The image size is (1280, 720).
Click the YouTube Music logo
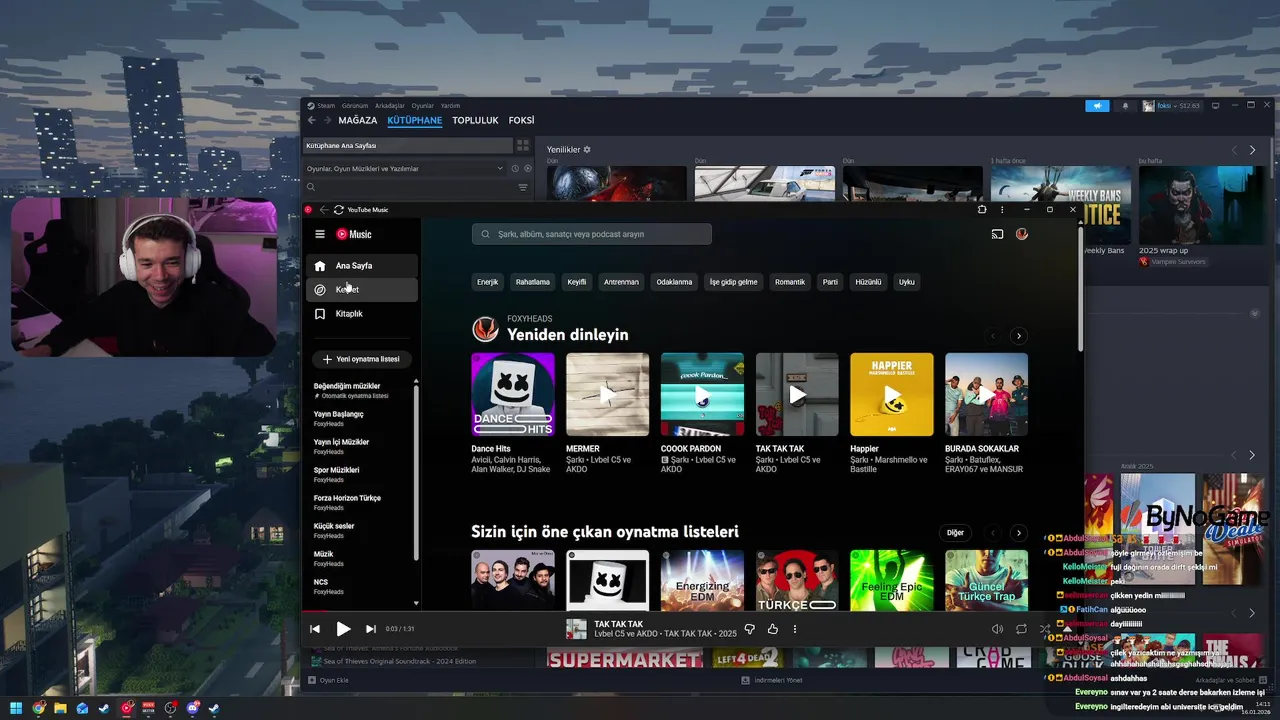pos(354,234)
